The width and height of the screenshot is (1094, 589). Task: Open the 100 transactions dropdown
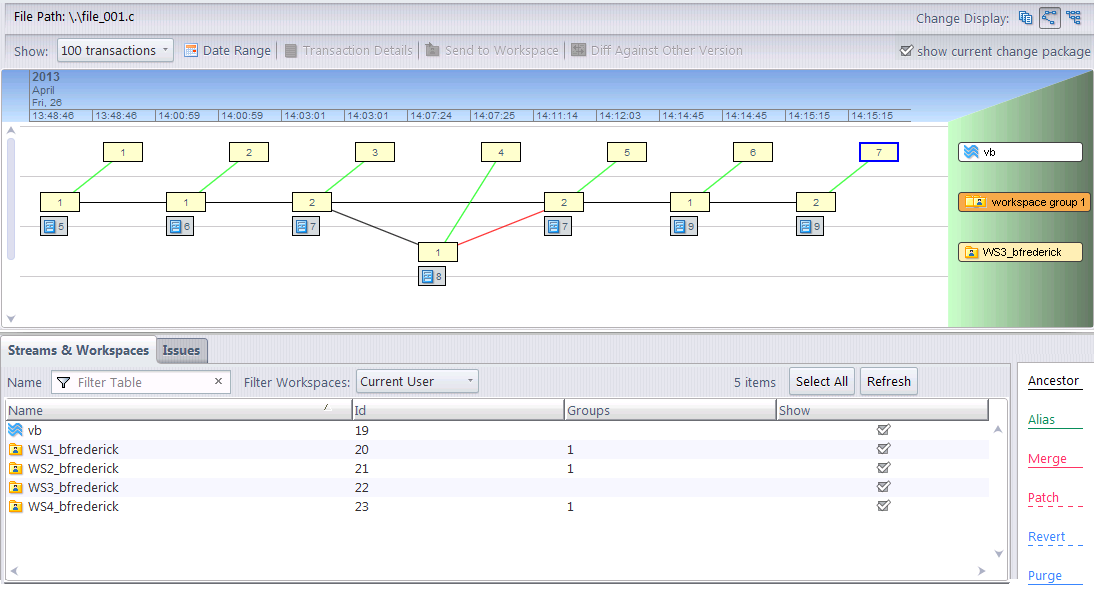(x=115, y=50)
